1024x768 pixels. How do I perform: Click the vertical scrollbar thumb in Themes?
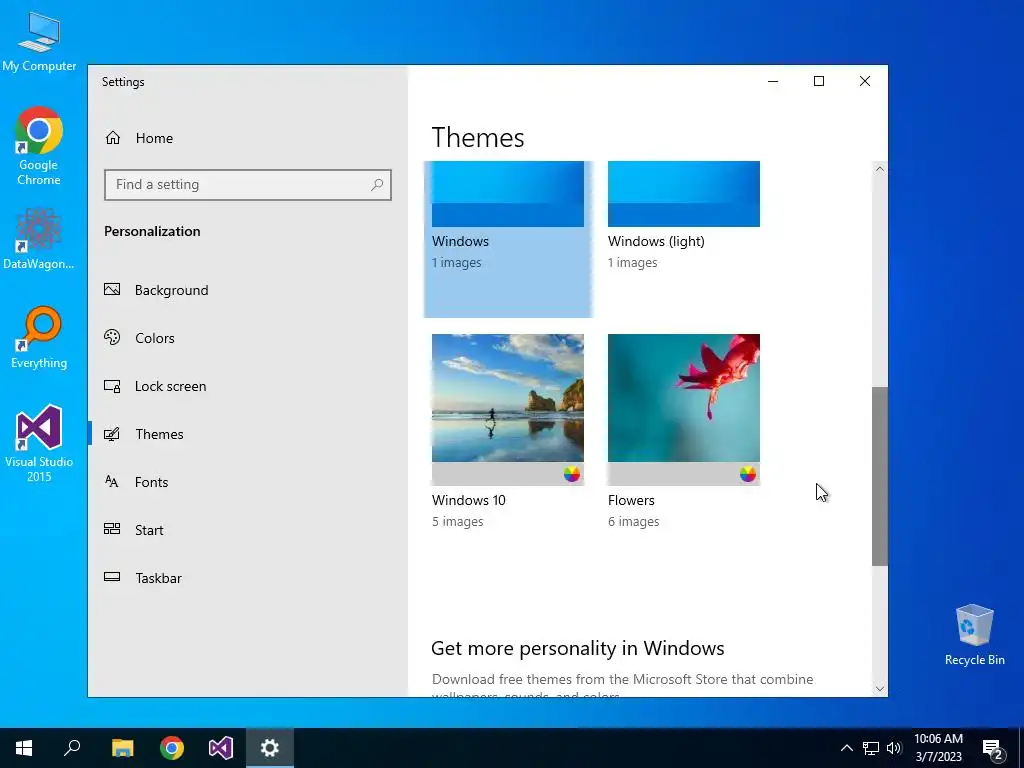(880, 476)
